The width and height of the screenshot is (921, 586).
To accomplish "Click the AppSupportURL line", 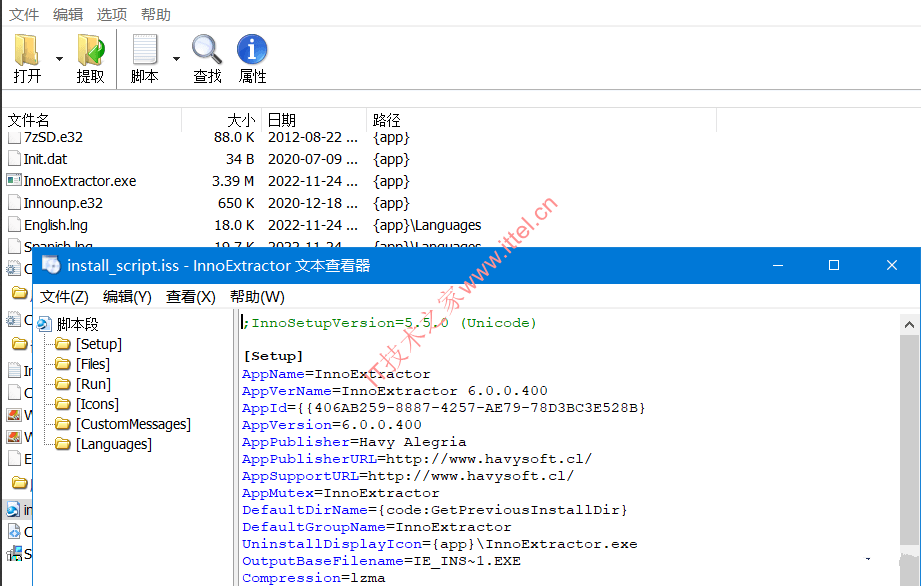I will (408, 476).
